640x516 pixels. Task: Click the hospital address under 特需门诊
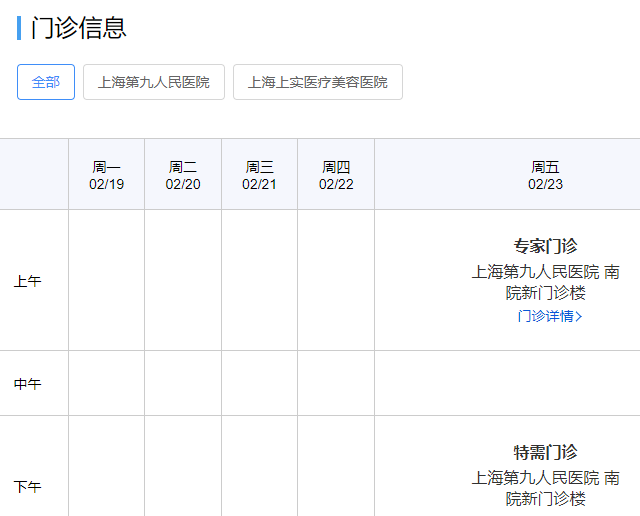click(545, 488)
